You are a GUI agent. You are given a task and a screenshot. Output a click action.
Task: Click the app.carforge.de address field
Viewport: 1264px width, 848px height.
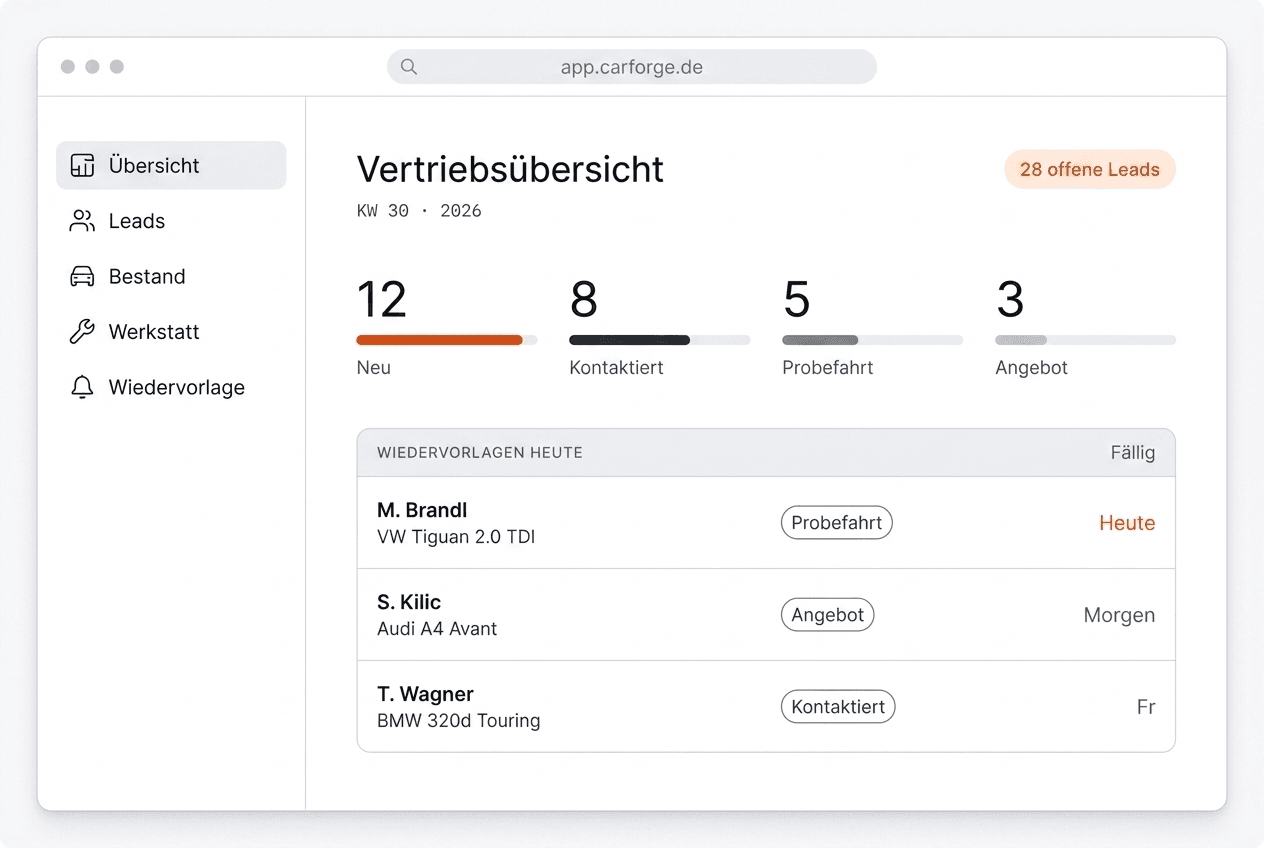pos(632,67)
